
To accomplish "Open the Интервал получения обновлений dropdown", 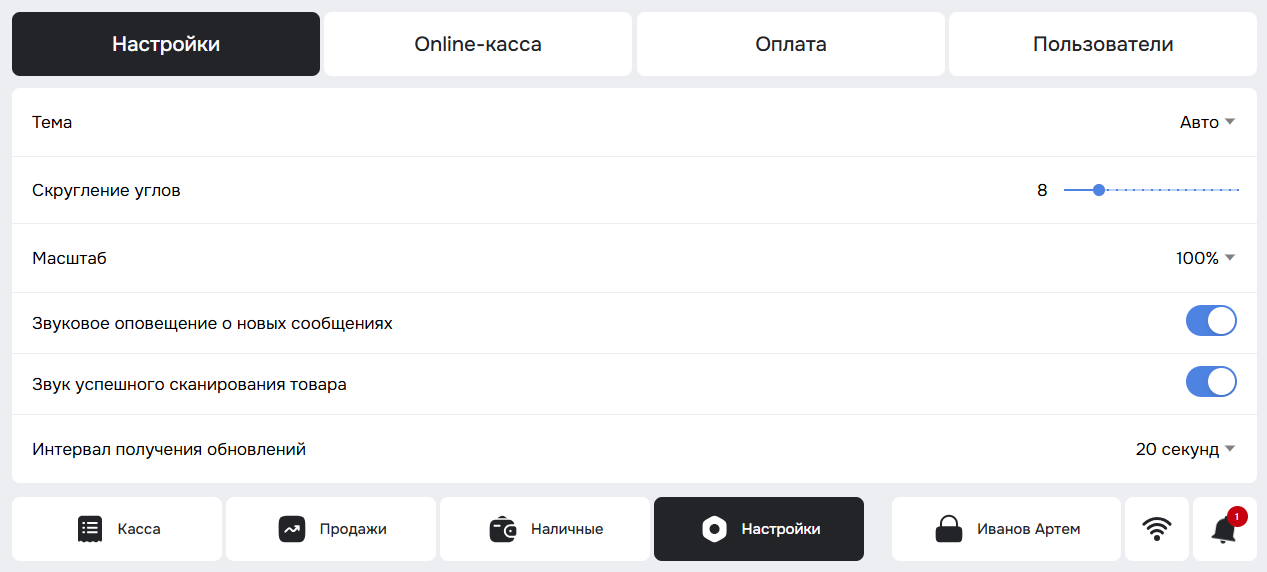I will (1186, 449).
